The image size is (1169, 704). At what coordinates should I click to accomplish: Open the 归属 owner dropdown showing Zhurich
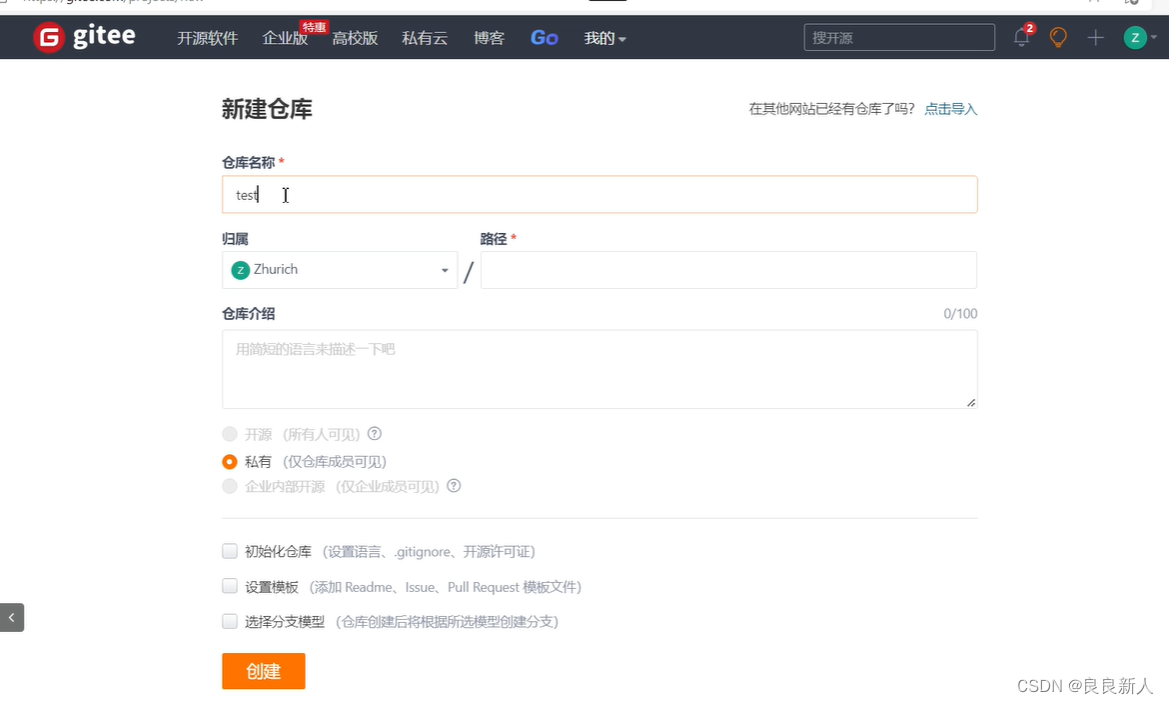point(339,270)
